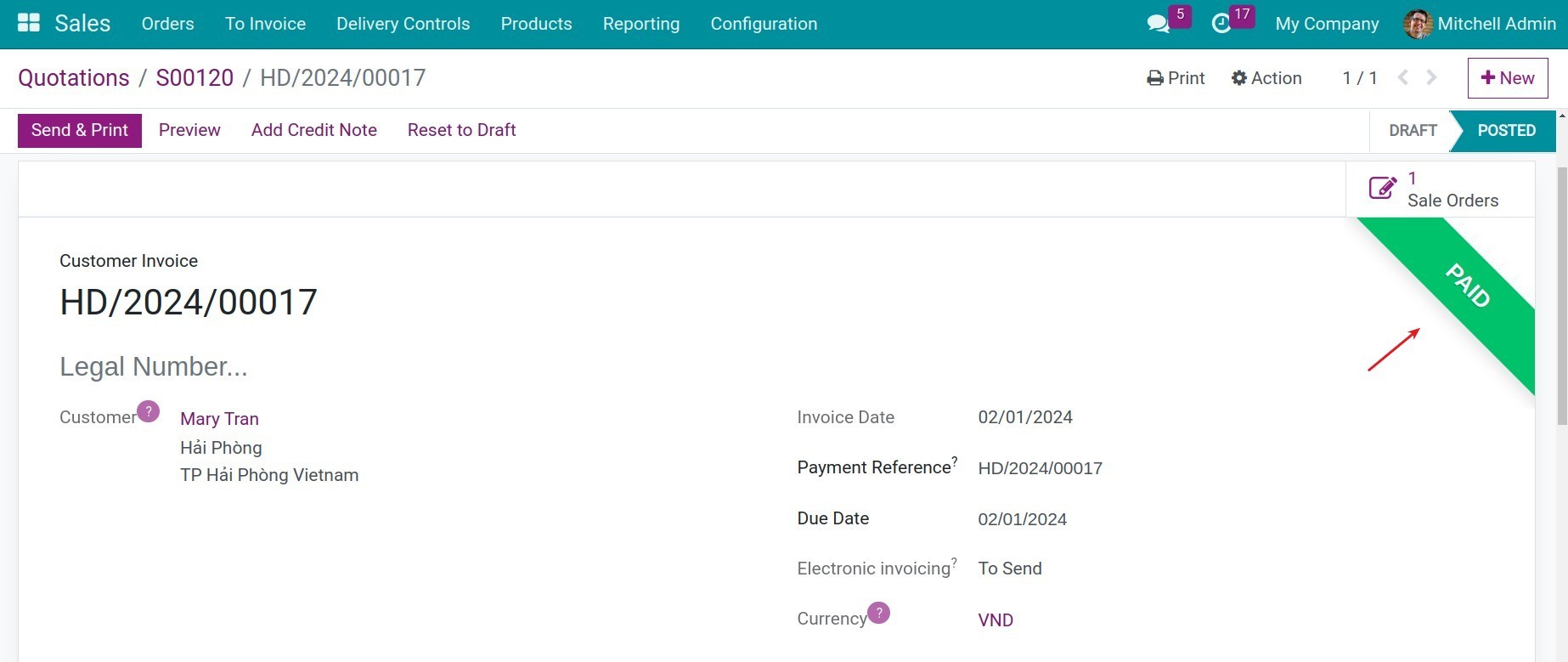The image size is (1568, 662).
Task: Open the Mary Tran customer link
Action: [219, 419]
